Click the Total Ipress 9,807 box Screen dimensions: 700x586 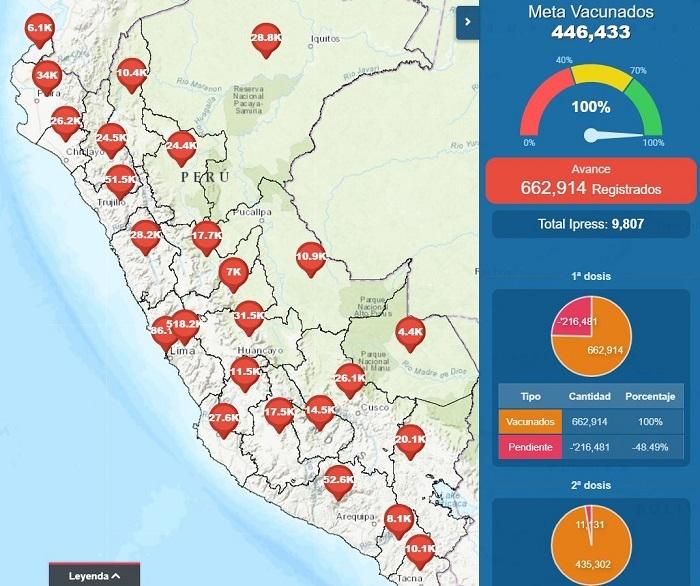pos(590,225)
